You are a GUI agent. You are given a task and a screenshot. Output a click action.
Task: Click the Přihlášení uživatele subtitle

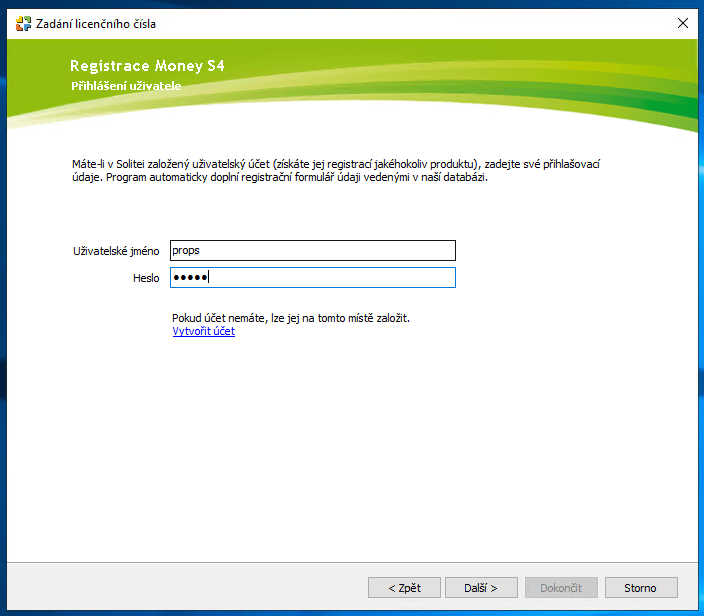pyautogui.click(x=126, y=87)
